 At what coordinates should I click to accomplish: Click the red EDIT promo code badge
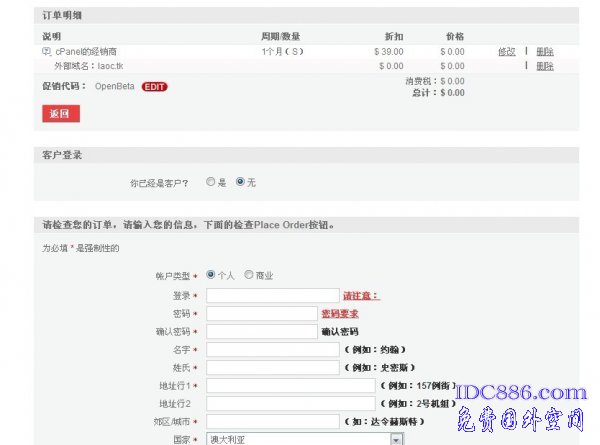click(155, 86)
